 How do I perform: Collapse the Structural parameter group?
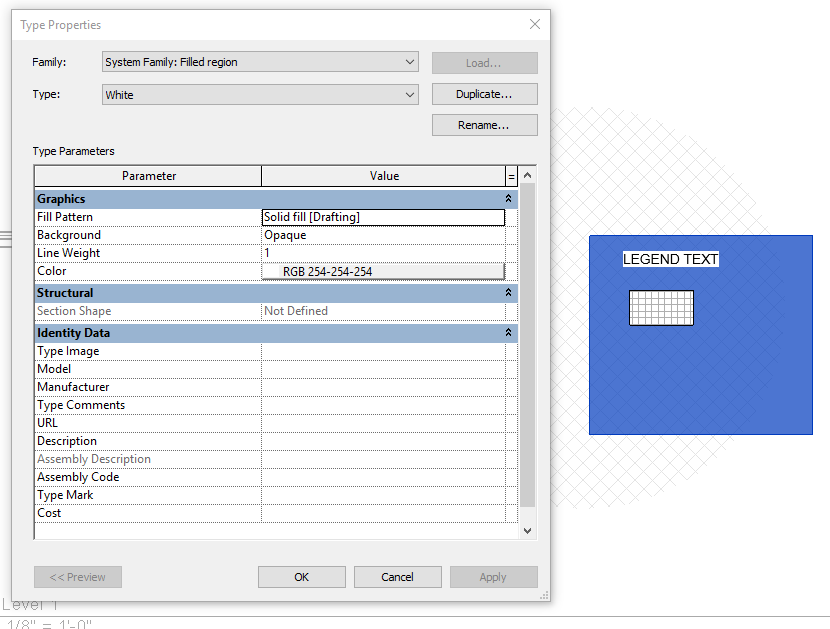click(508, 293)
